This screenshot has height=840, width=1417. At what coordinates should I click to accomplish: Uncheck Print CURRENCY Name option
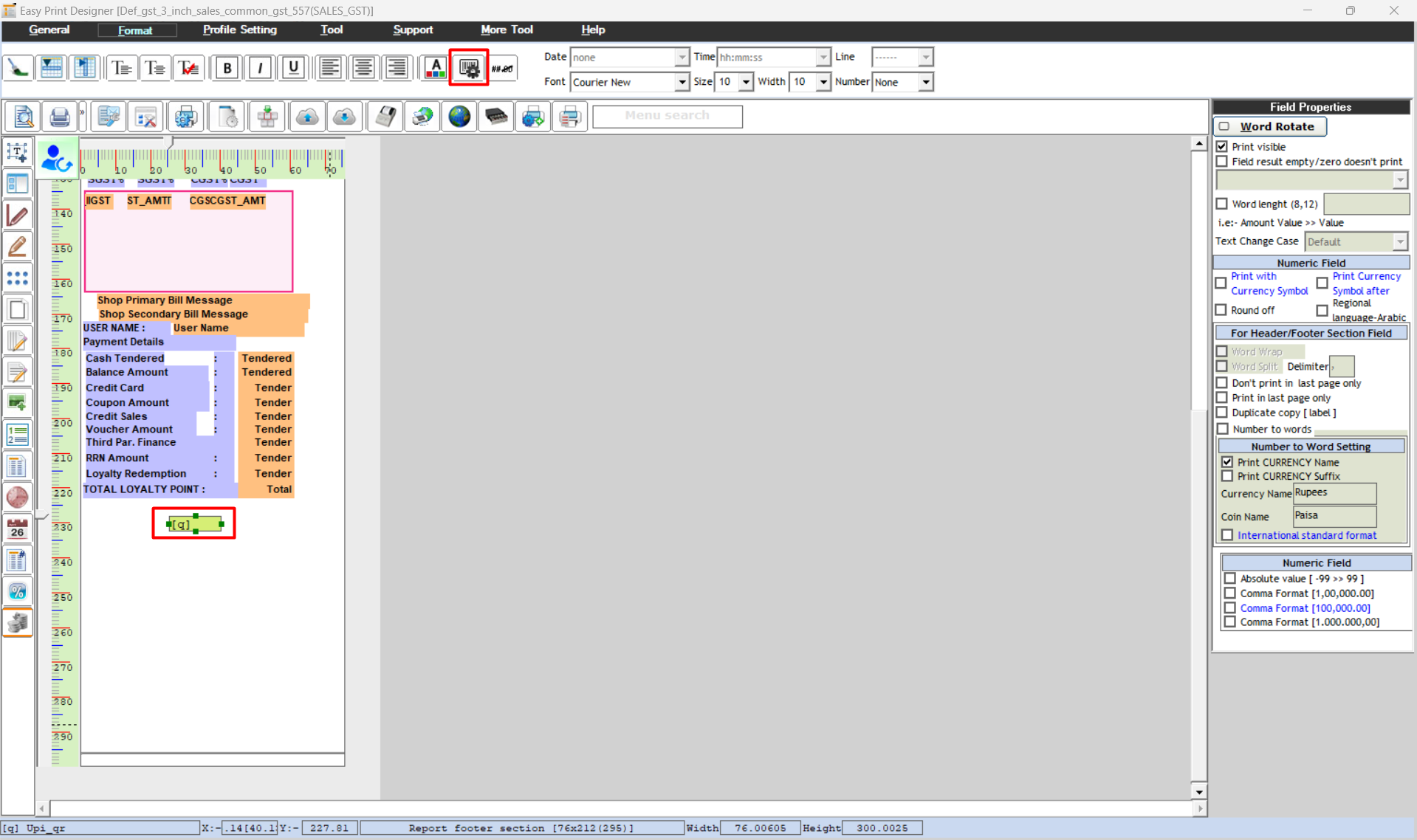pyautogui.click(x=1227, y=462)
